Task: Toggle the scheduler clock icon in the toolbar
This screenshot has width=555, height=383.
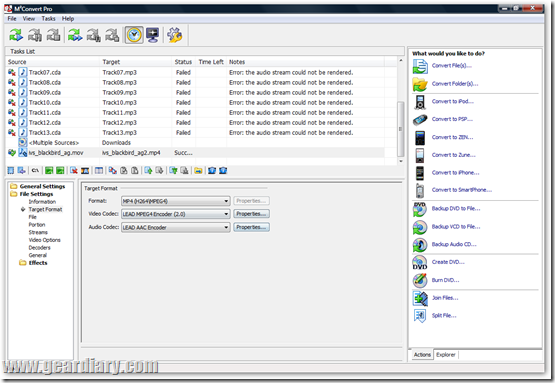Action: tap(134, 35)
